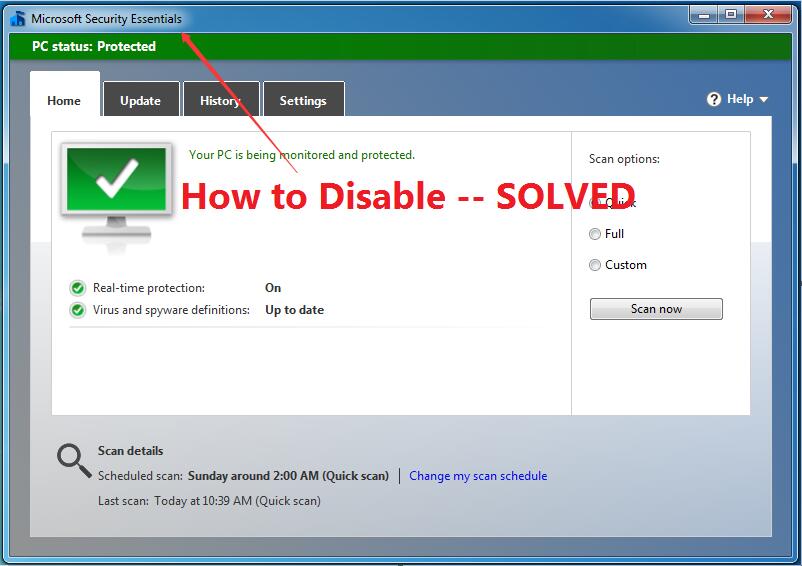The height and width of the screenshot is (566, 802).
Task: Select the Full scan radio option
Action: click(595, 234)
